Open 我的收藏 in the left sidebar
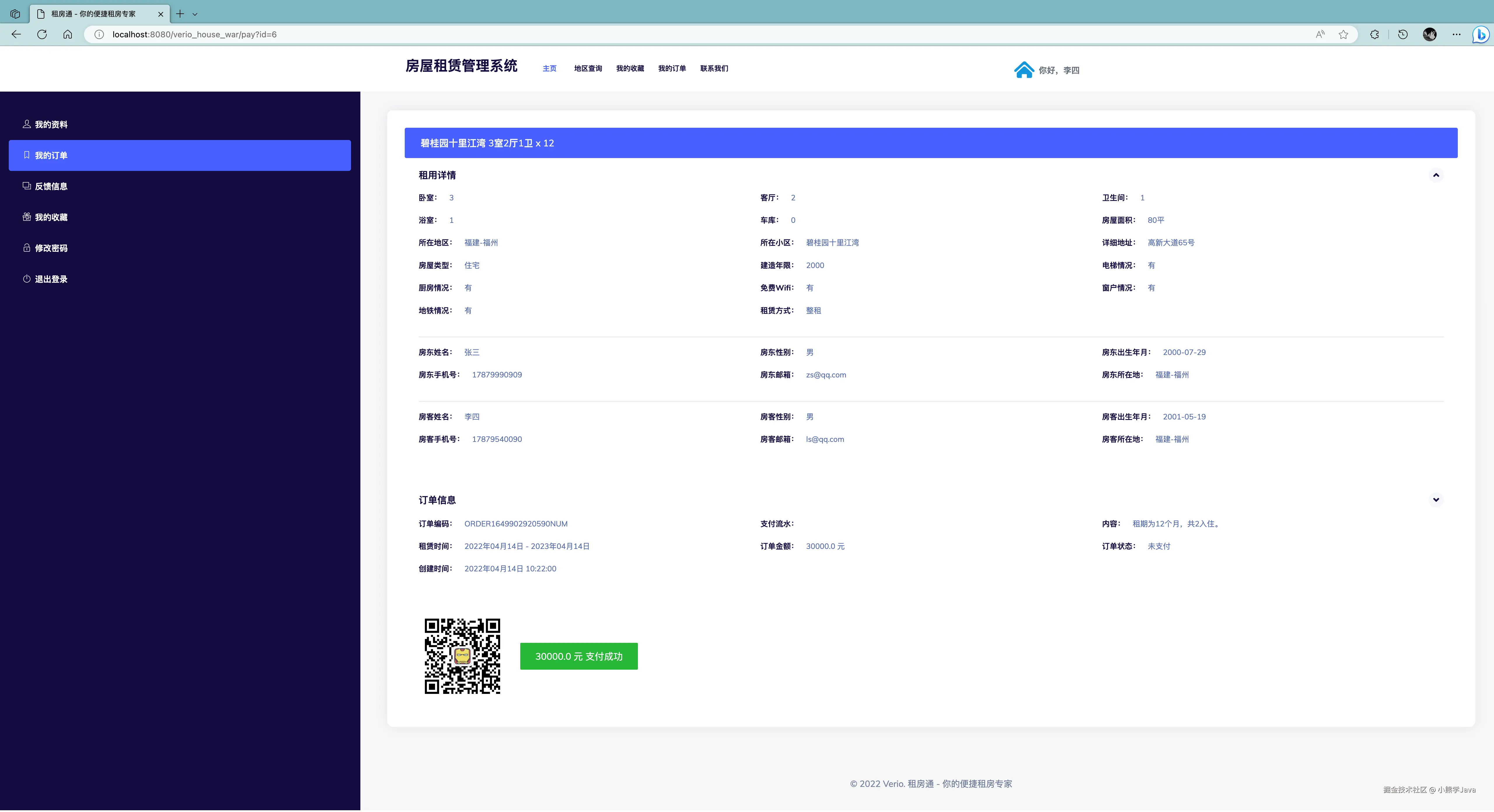The width and height of the screenshot is (1494, 812). [50, 217]
